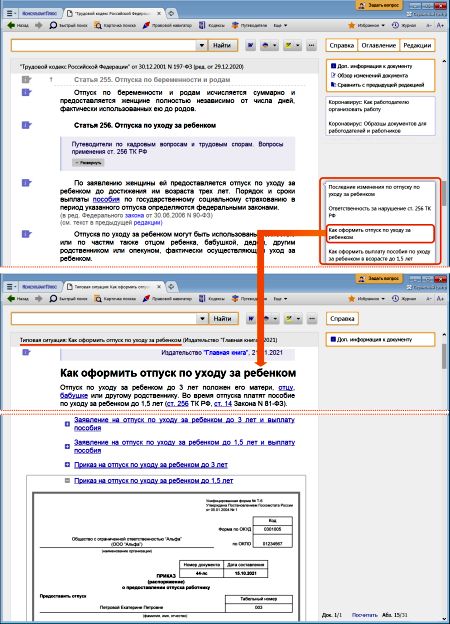Click the bookmark icon beside 'По заявлению женщины' paragraph
Image resolution: width=450 pixels, height=624 pixels.
pyautogui.click(x=26, y=183)
